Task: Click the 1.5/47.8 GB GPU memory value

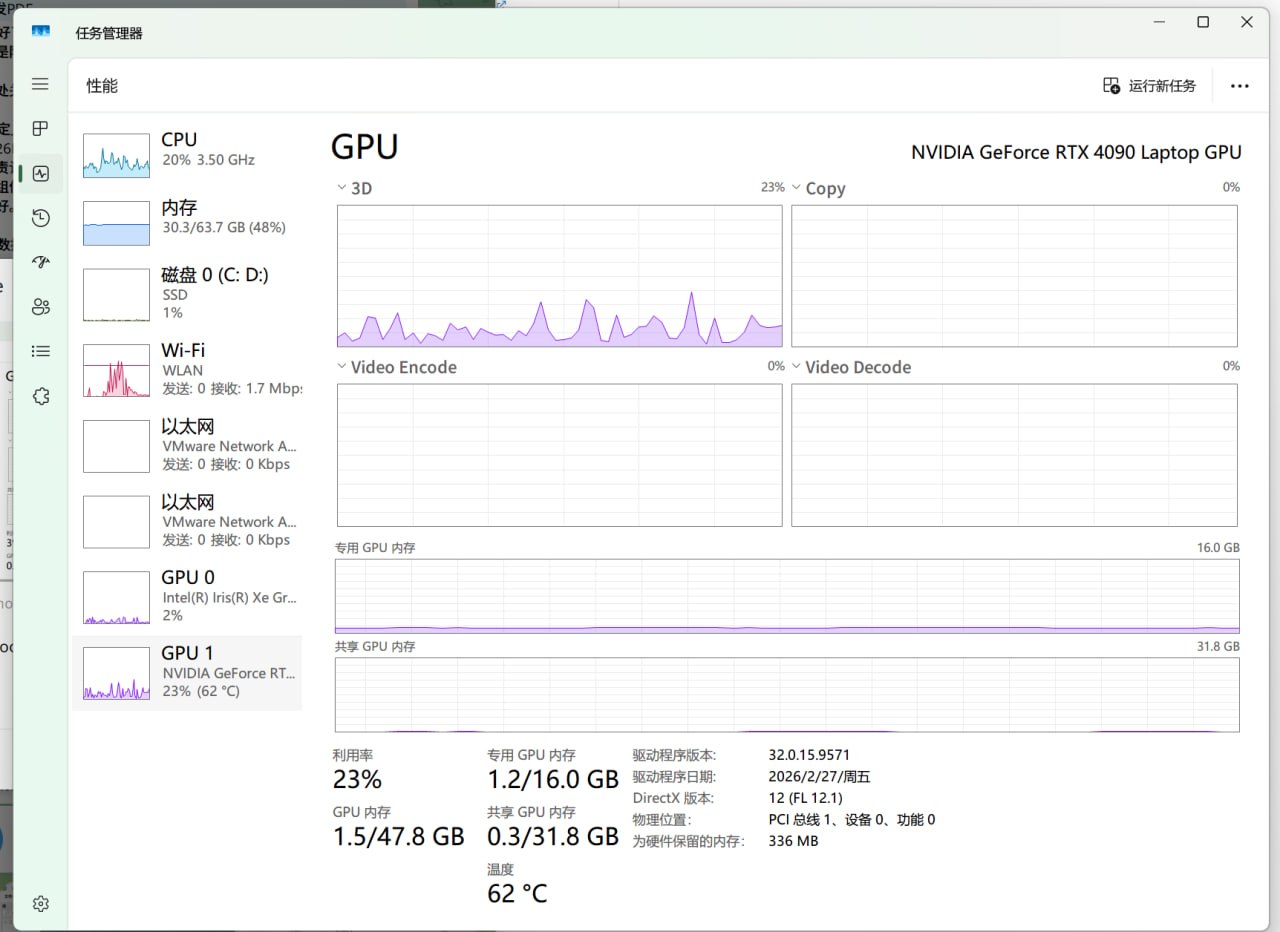Action: (x=398, y=836)
